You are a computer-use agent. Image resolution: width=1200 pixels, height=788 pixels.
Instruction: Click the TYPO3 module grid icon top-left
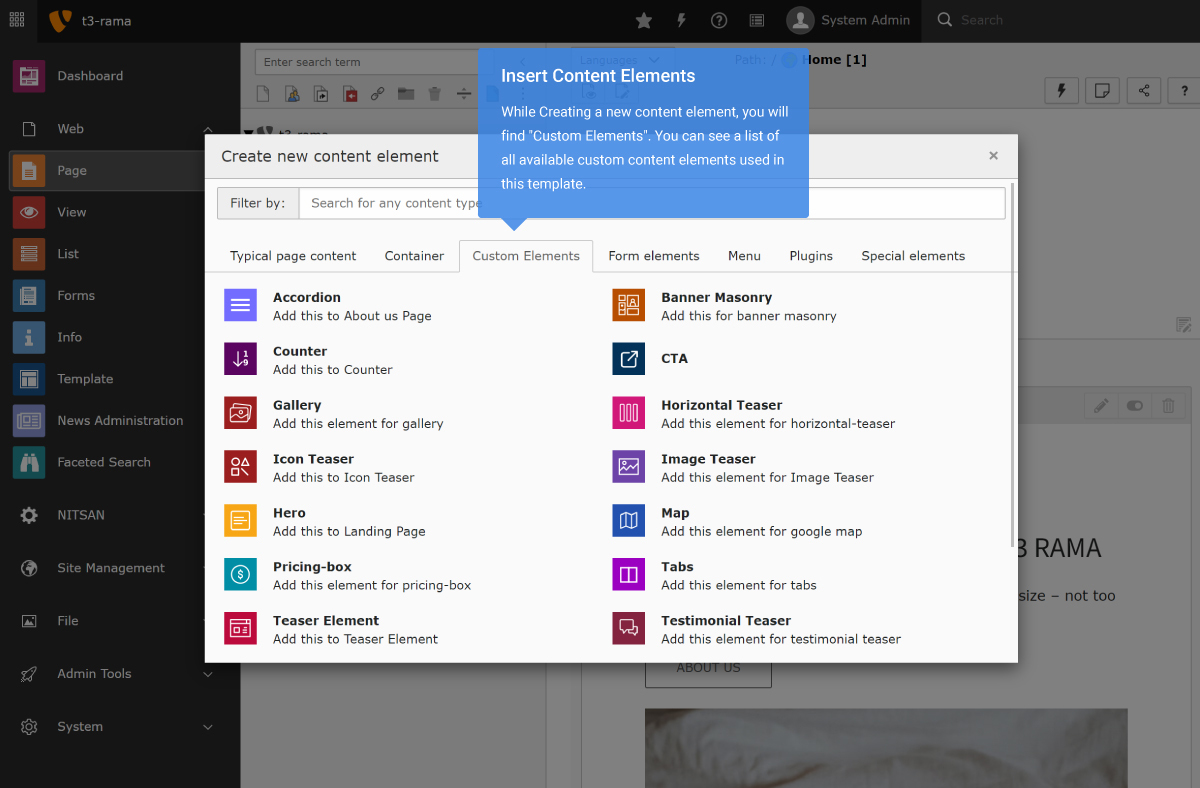16,20
